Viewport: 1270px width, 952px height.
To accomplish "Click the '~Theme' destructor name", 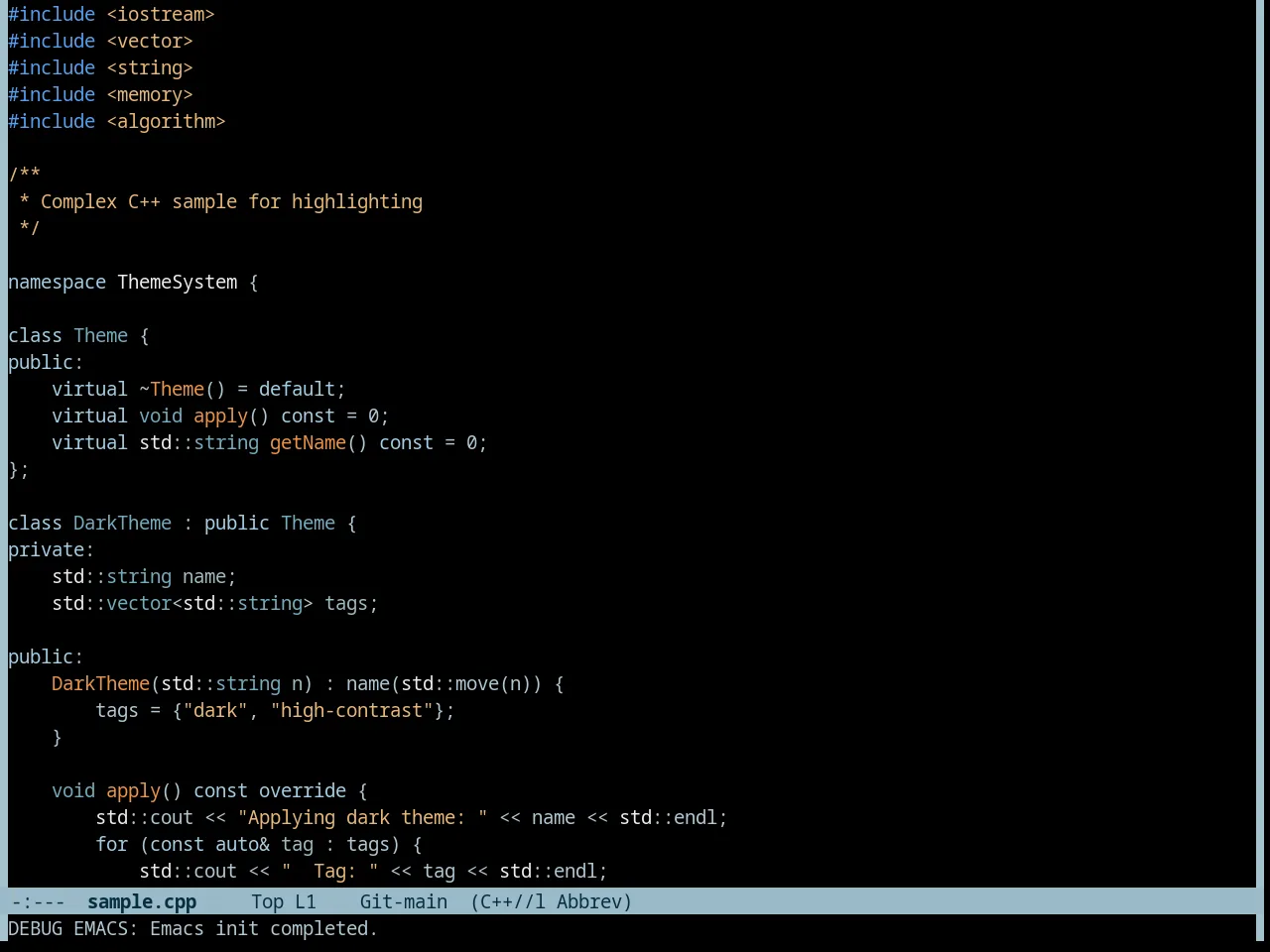I will pyautogui.click(x=172, y=389).
